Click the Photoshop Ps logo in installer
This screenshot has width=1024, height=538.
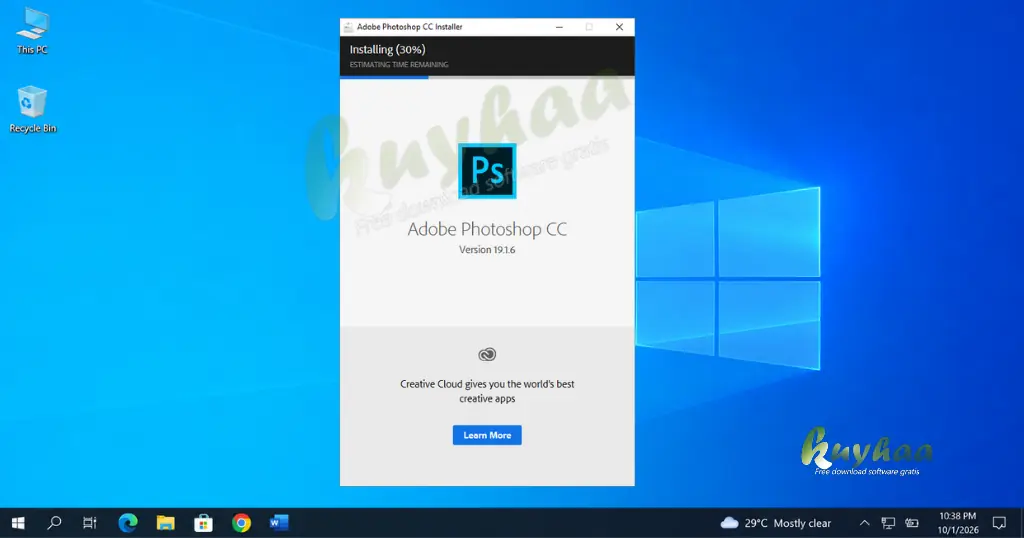pyautogui.click(x=487, y=170)
